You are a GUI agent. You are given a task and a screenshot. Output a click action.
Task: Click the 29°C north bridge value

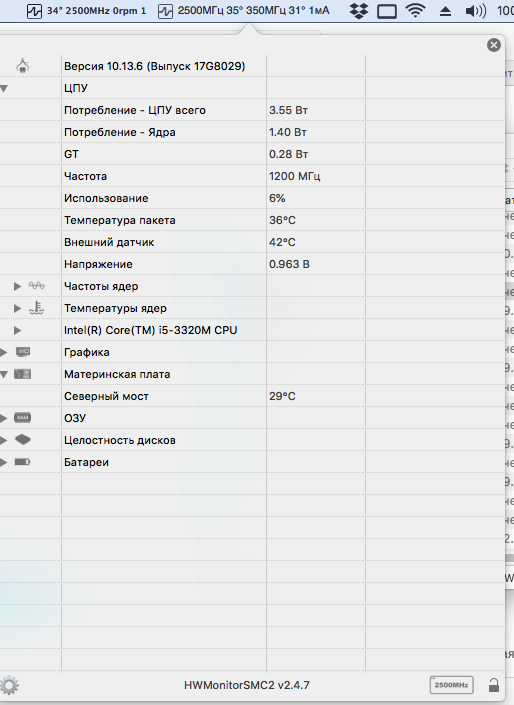tap(282, 397)
